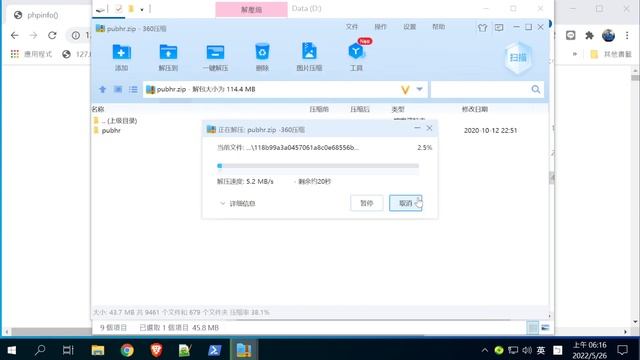This screenshot has height=360, width=640.
Task: Click the search magnifier in 360压缩
Action: click(536, 89)
